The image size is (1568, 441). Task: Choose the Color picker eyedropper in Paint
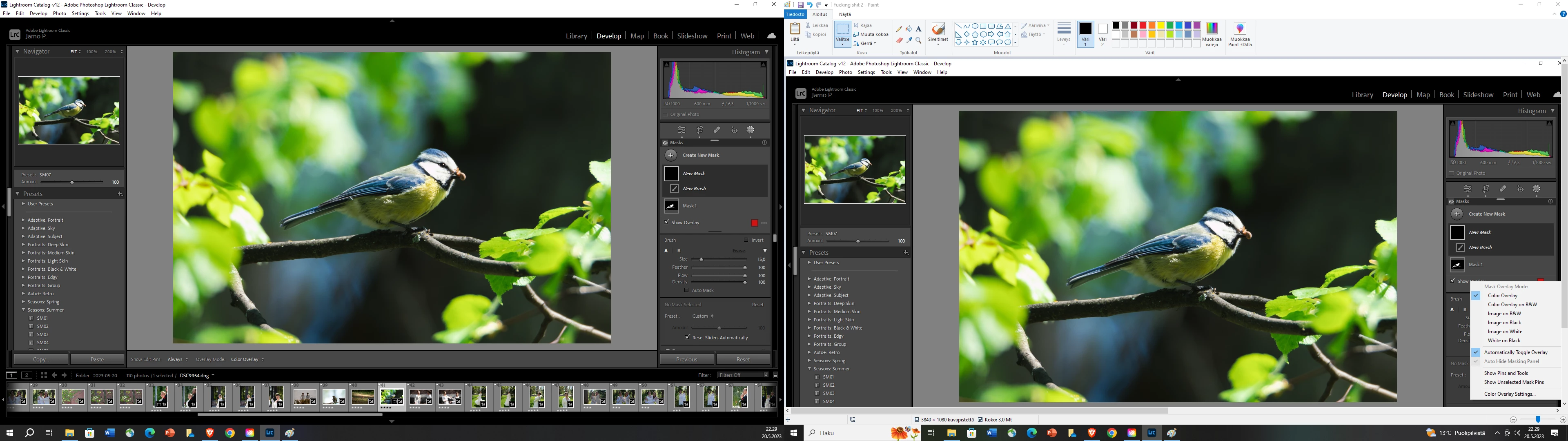point(909,40)
